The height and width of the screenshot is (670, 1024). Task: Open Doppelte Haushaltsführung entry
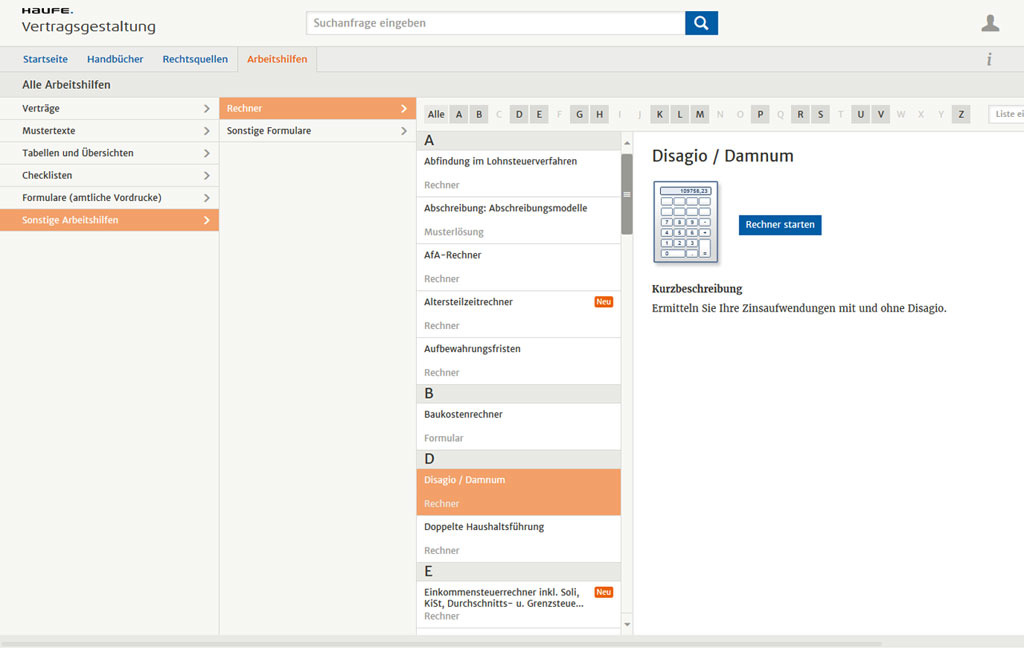(519, 539)
